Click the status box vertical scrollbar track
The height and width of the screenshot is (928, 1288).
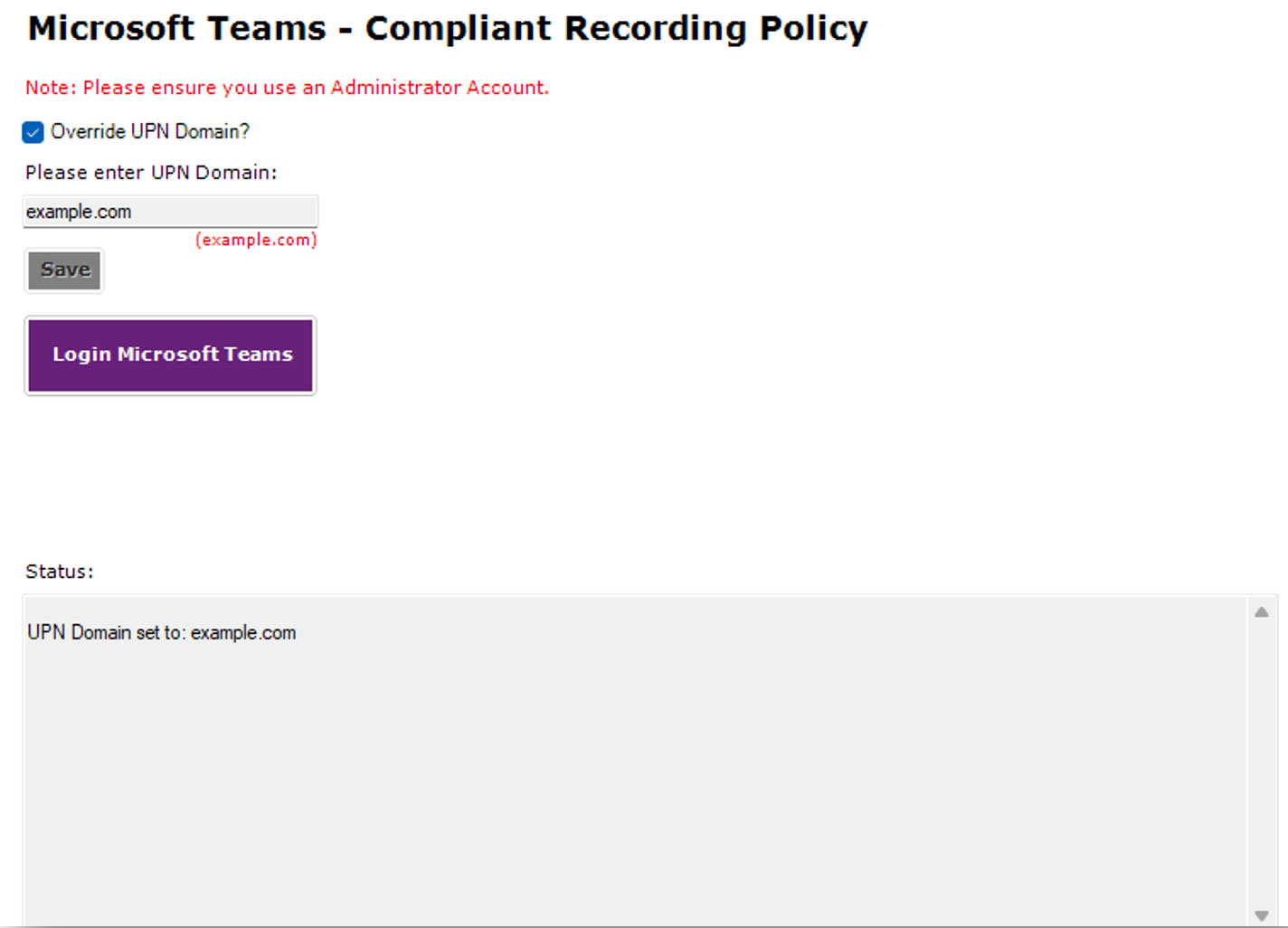(x=1262, y=764)
